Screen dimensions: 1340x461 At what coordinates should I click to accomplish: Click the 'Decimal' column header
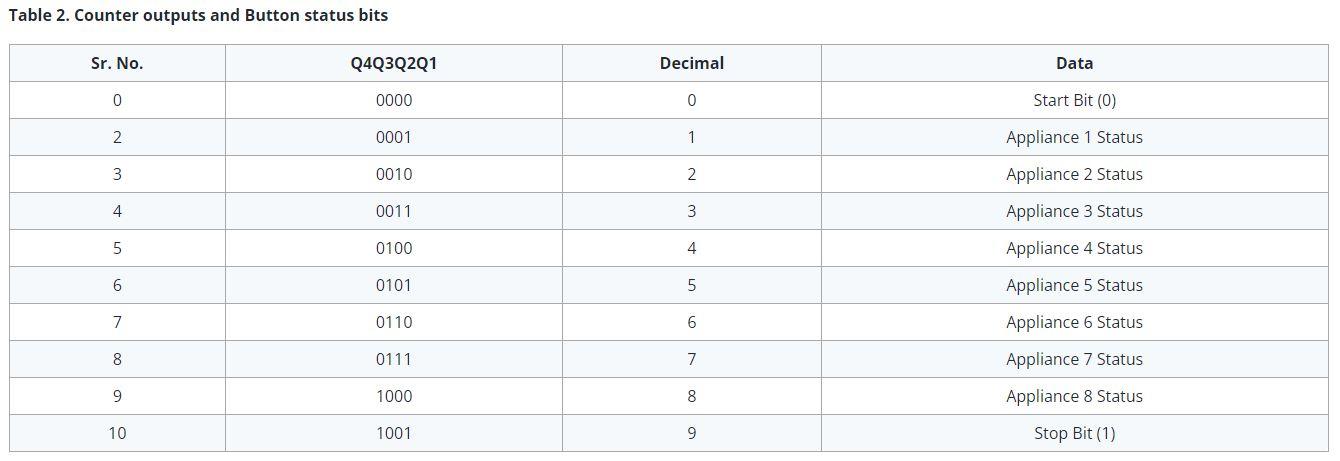691,63
